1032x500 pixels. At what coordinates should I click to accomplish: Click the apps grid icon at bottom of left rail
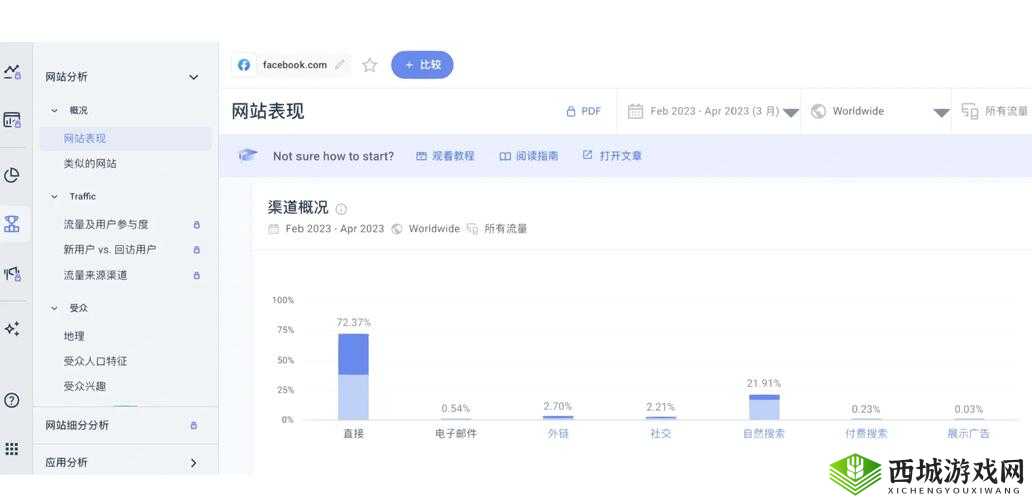[12, 449]
